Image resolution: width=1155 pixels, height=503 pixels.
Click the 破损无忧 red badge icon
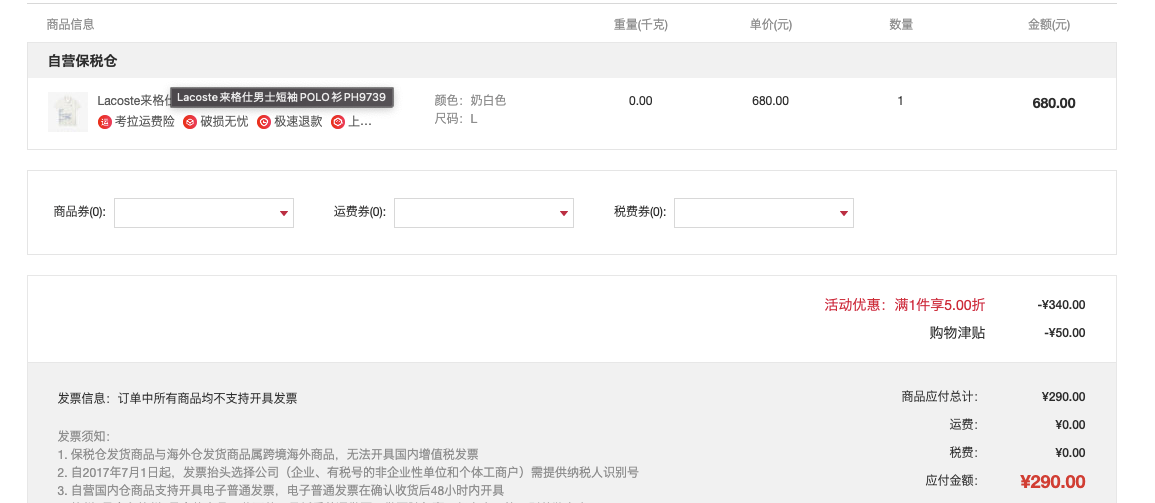[190, 122]
